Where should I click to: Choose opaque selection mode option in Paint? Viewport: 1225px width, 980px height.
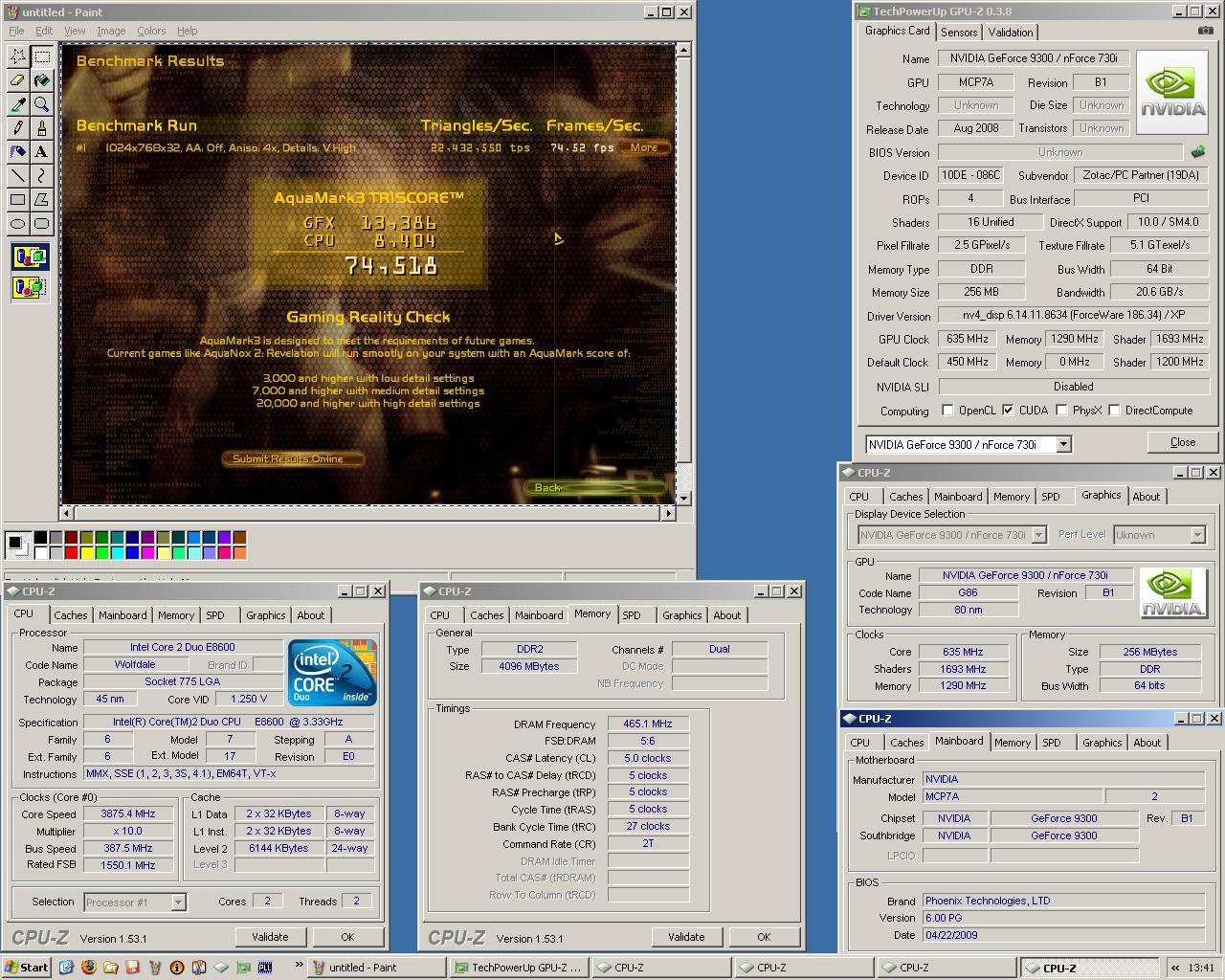pos(30,256)
